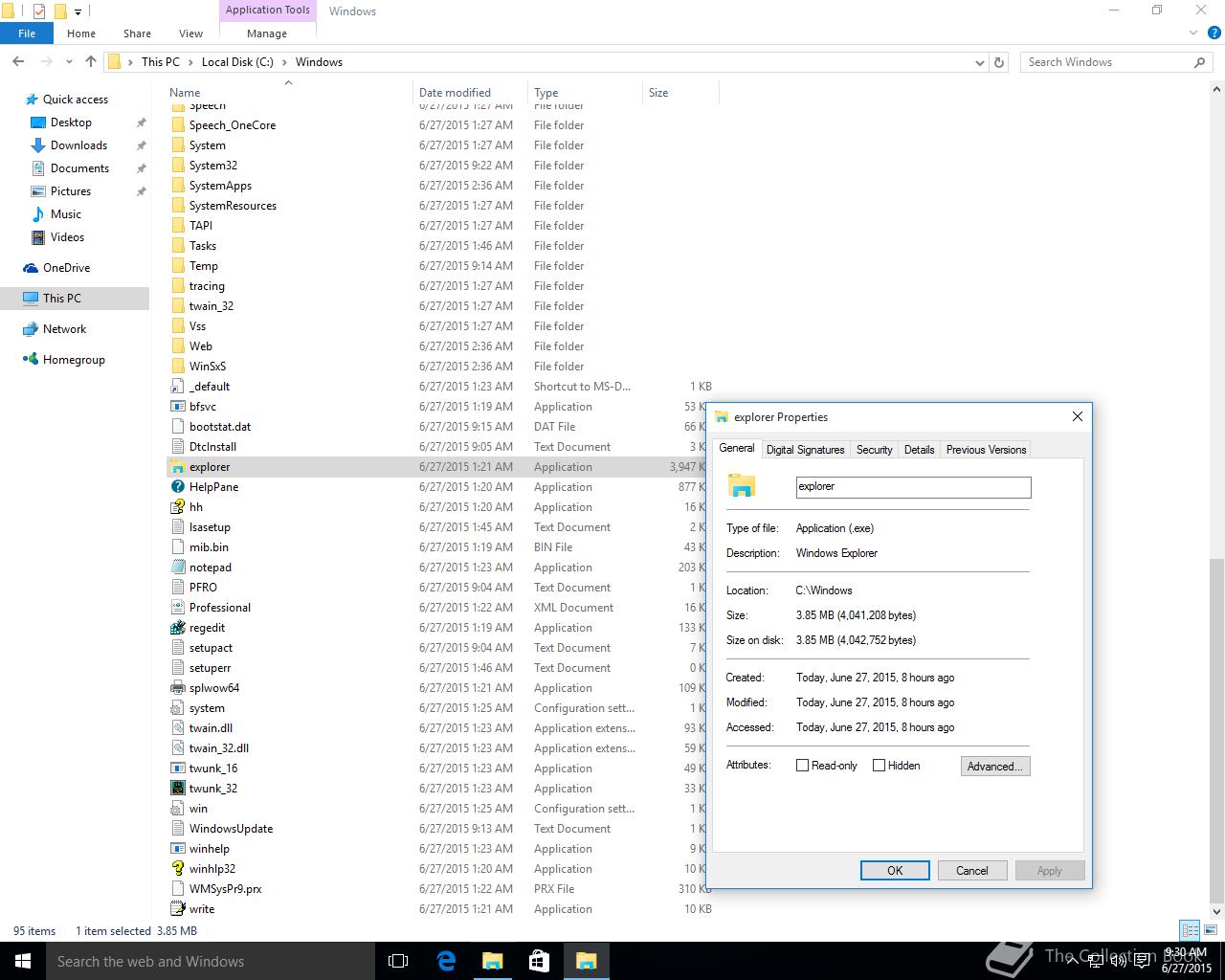Viewport: 1225px width, 980px height.
Task: Switch to the Home ribbon tab
Action: point(81,33)
